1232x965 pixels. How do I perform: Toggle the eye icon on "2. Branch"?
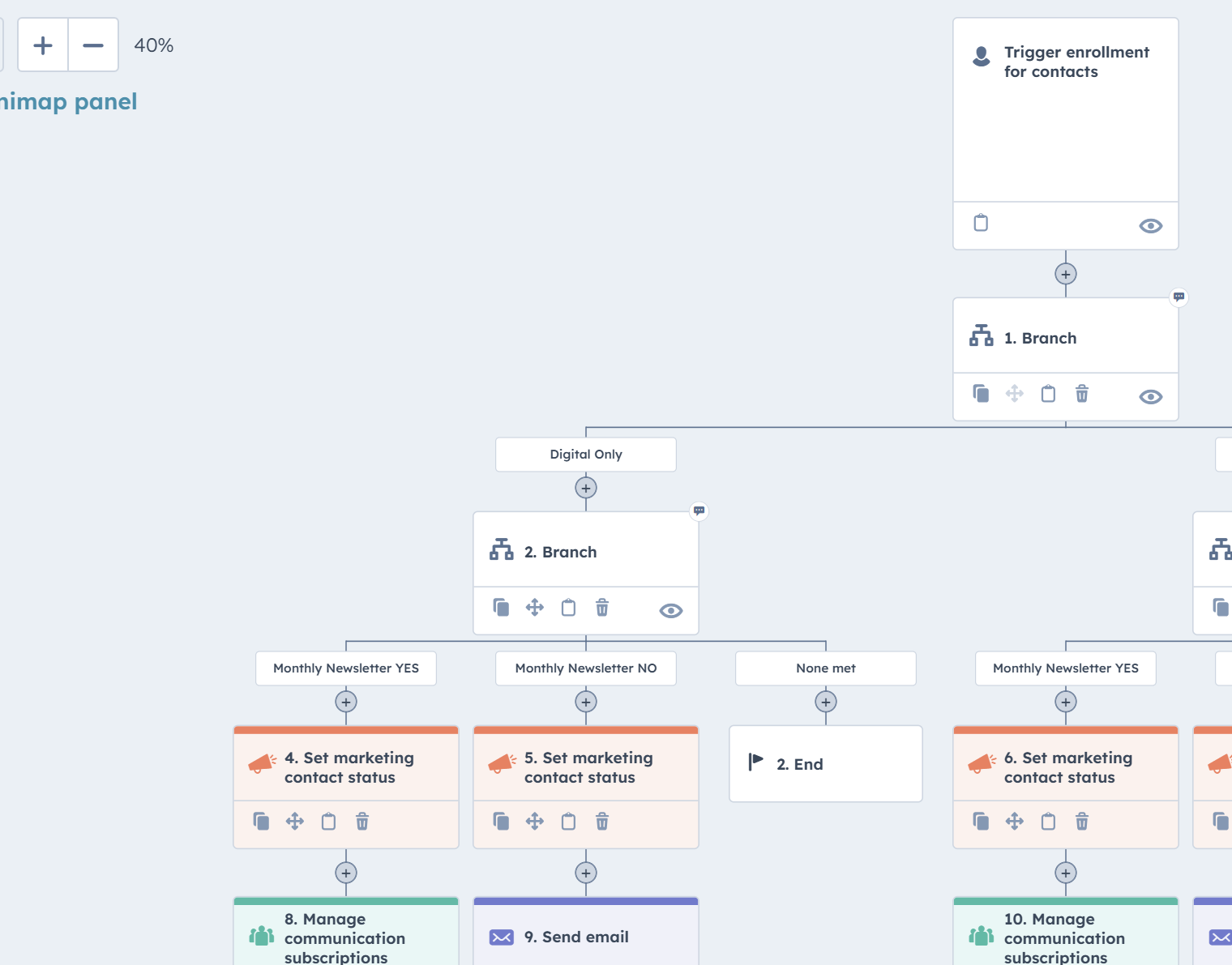point(670,610)
